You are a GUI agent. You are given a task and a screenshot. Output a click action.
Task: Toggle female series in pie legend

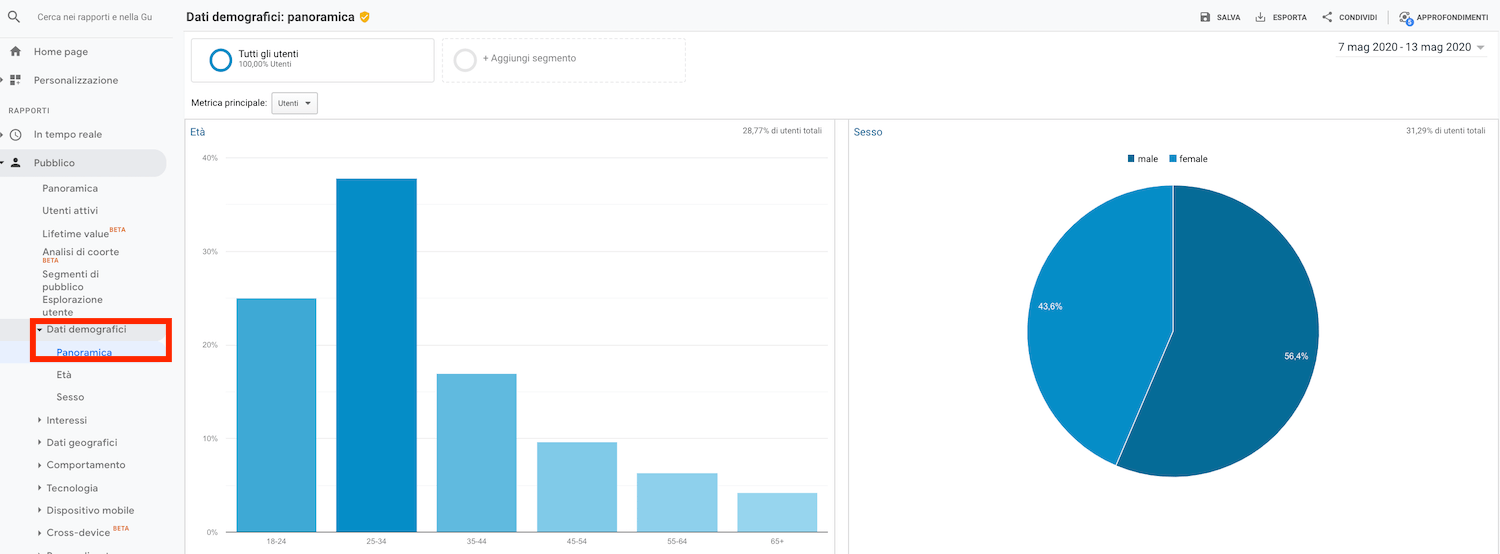pos(1188,159)
